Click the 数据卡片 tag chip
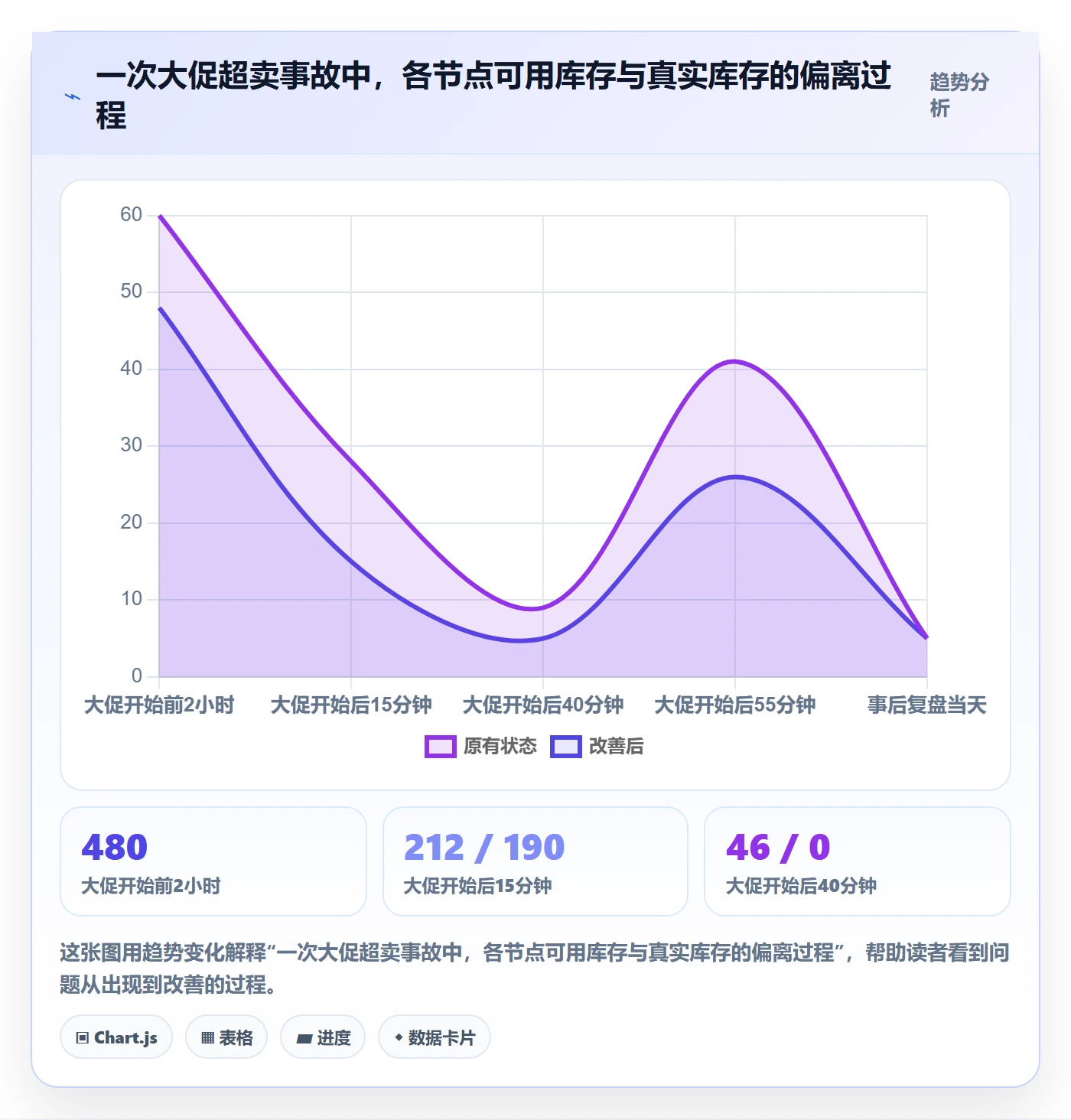The width and height of the screenshot is (1071, 1120). click(435, 1037)
